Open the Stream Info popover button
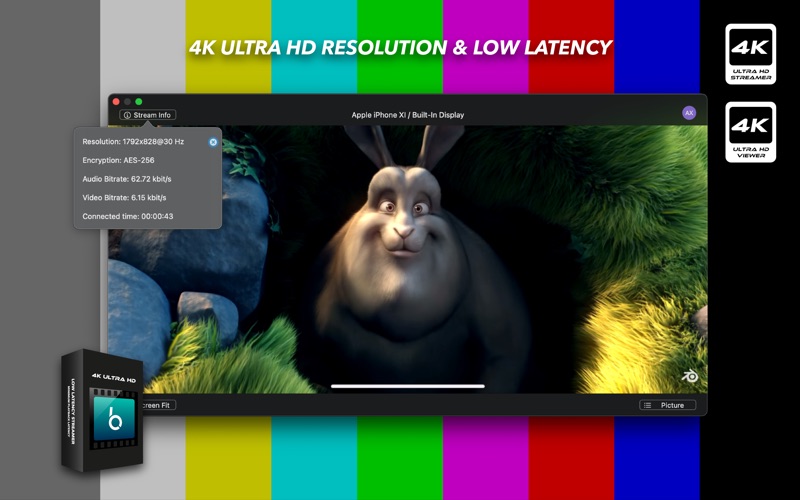800x500 pixels. [147, 115]
